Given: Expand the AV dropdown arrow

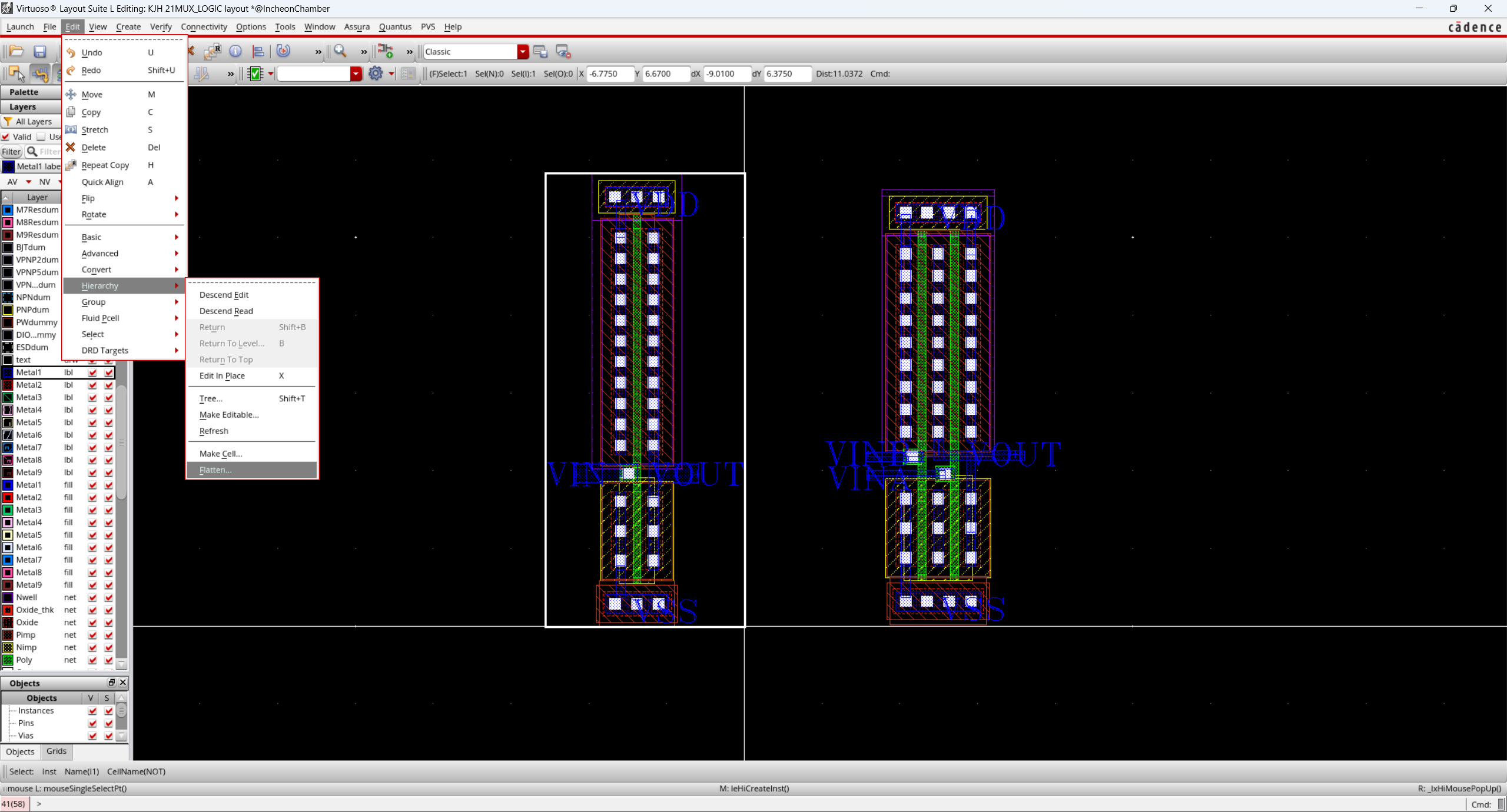Looking at the screenshot, I should pos(28,182).
